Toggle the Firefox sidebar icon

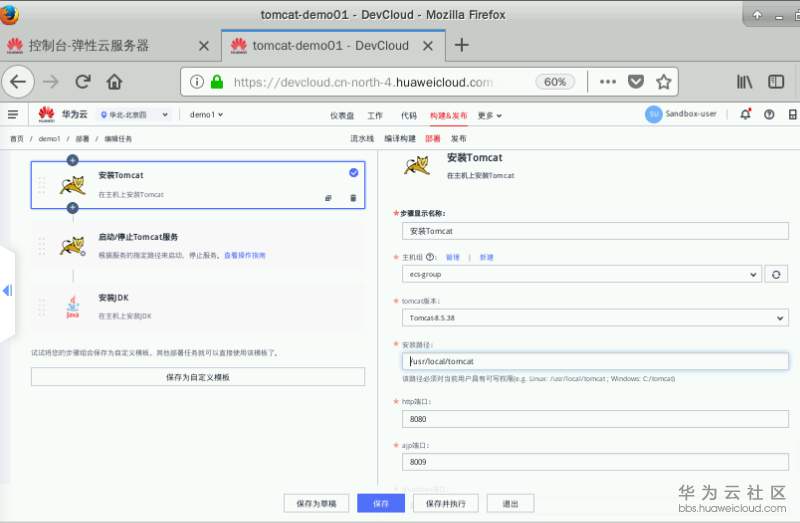[x=776, y=82]
